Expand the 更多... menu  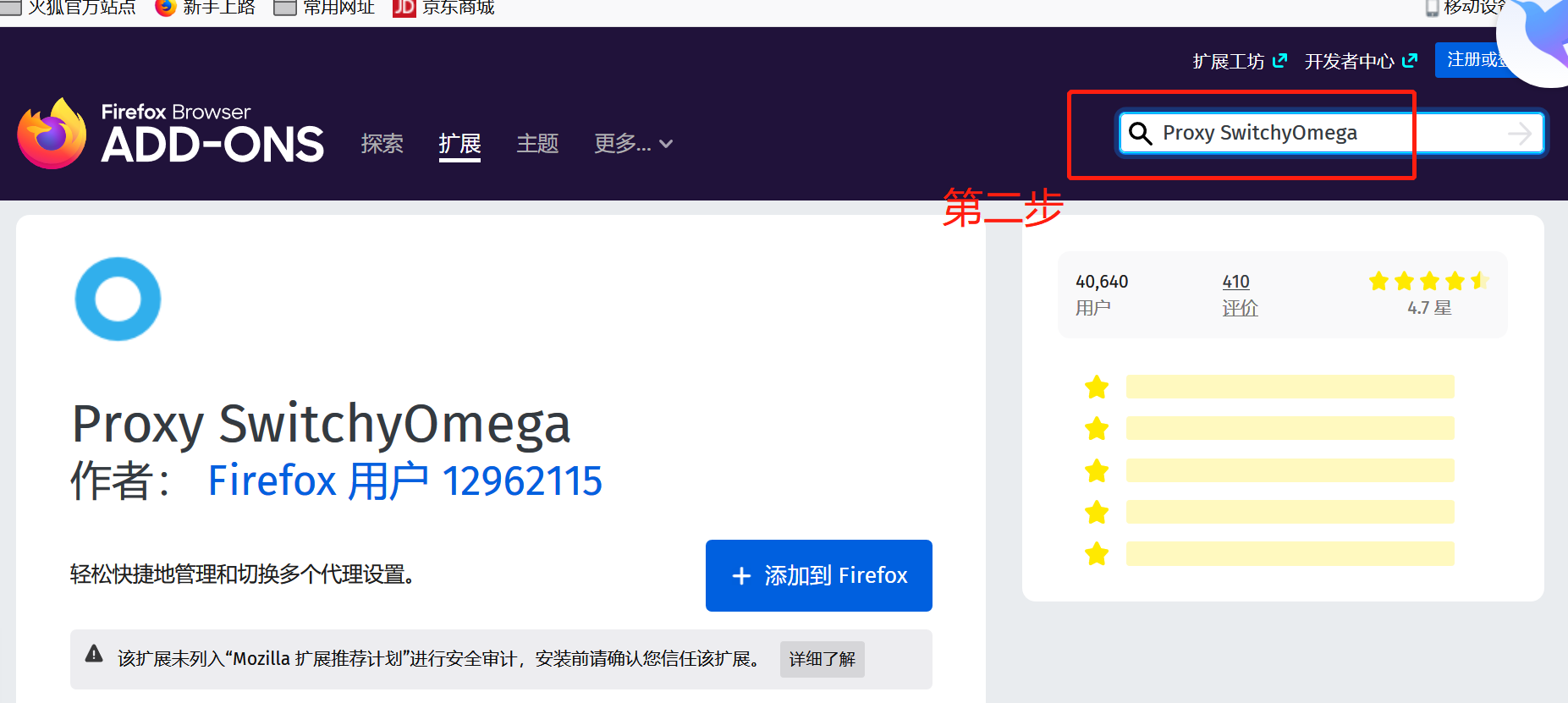[x=634, y=144]
